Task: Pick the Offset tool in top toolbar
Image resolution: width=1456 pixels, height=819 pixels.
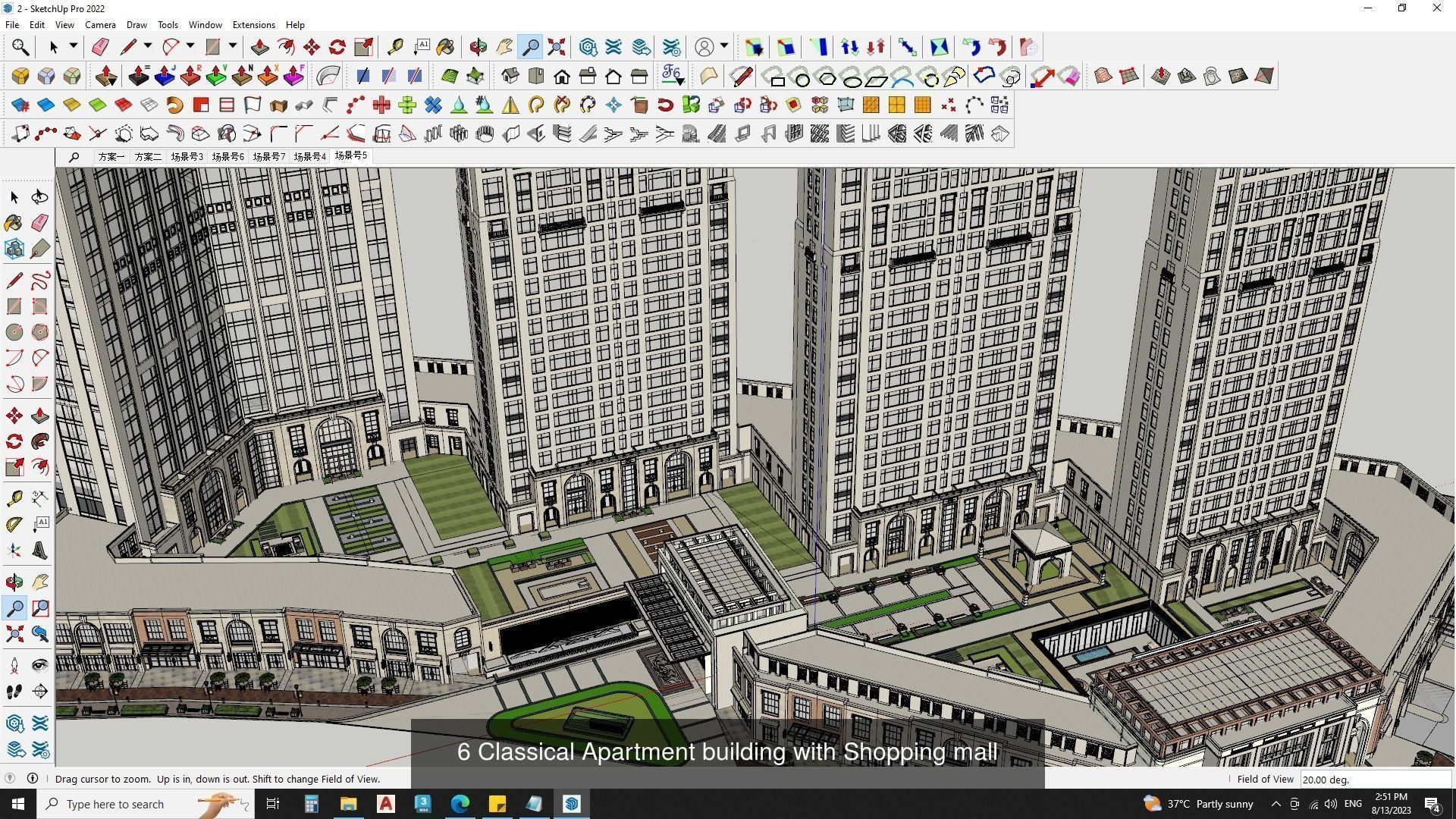Action: [x=286, y=47]
